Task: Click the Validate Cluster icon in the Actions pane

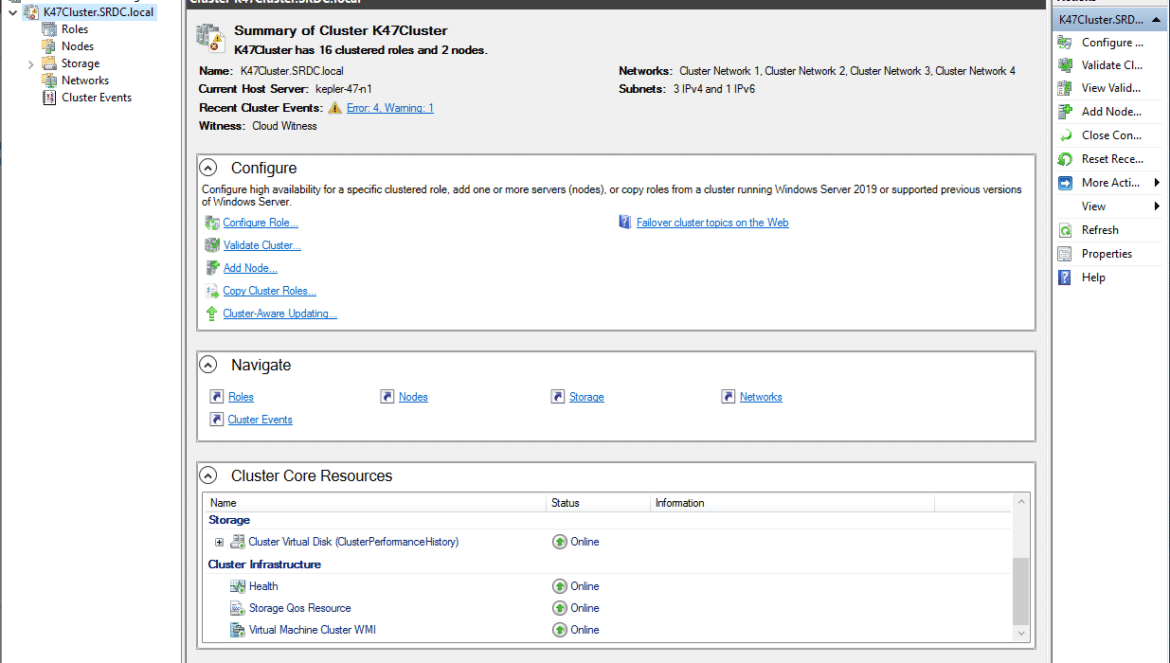Action: pyautogui.click(x=1066, y=65)
